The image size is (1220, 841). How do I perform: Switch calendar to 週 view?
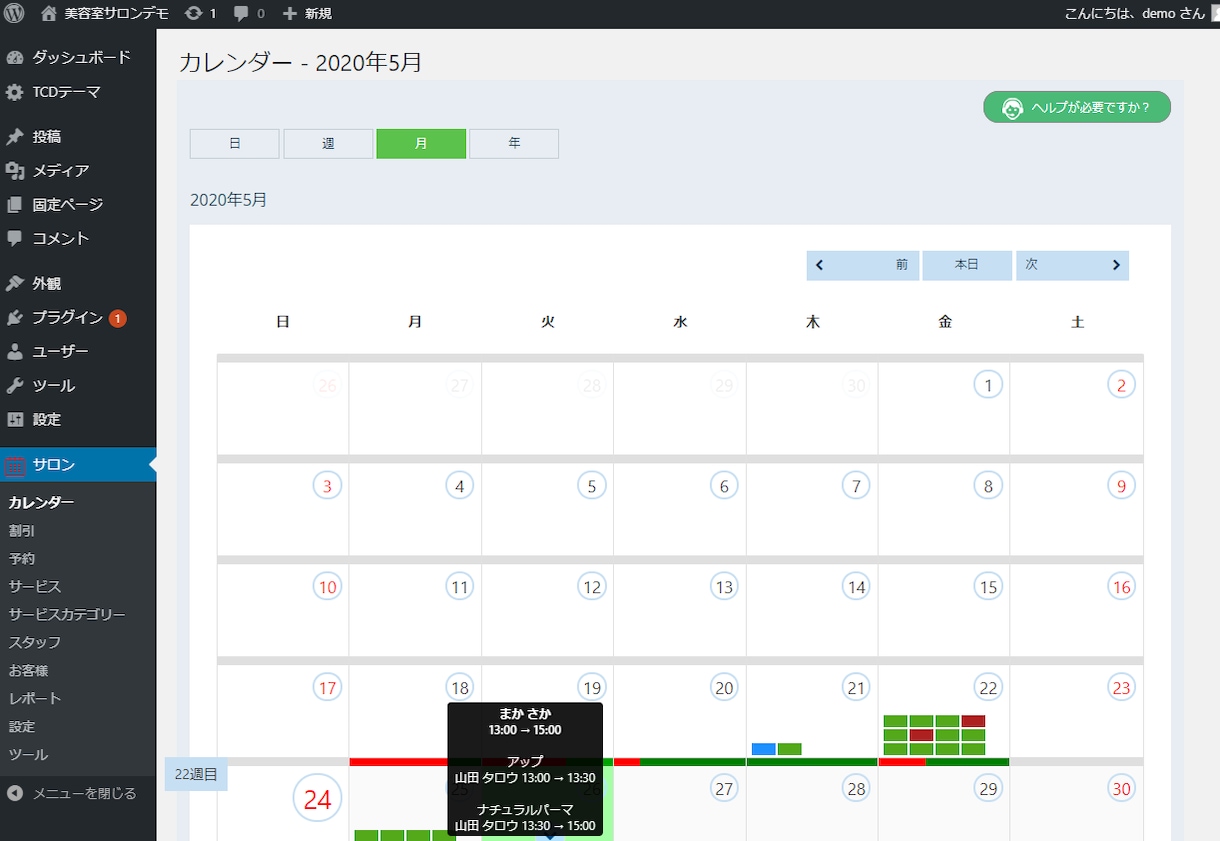point(328,144)
